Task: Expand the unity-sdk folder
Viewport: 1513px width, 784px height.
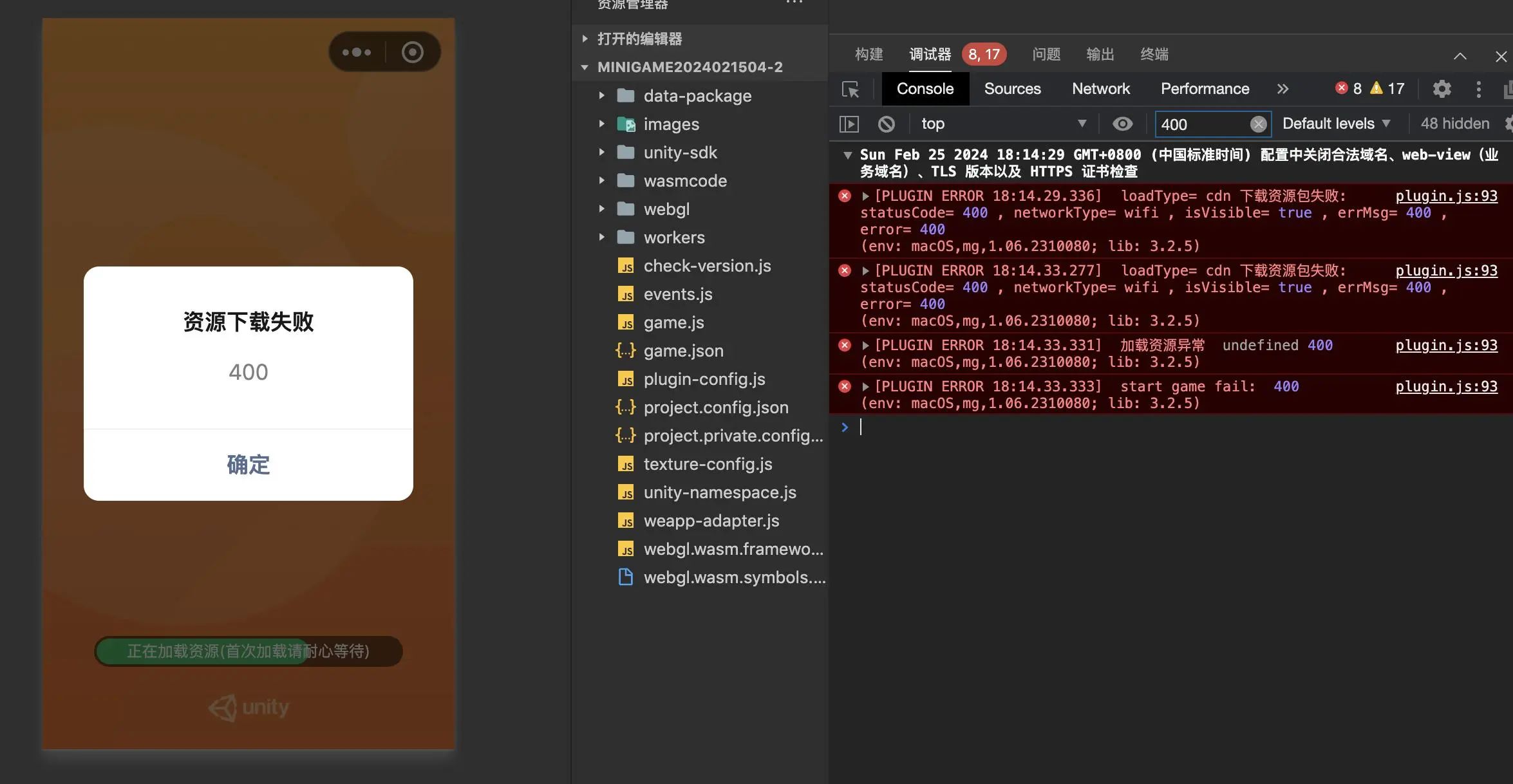Action: click(680, 153)
